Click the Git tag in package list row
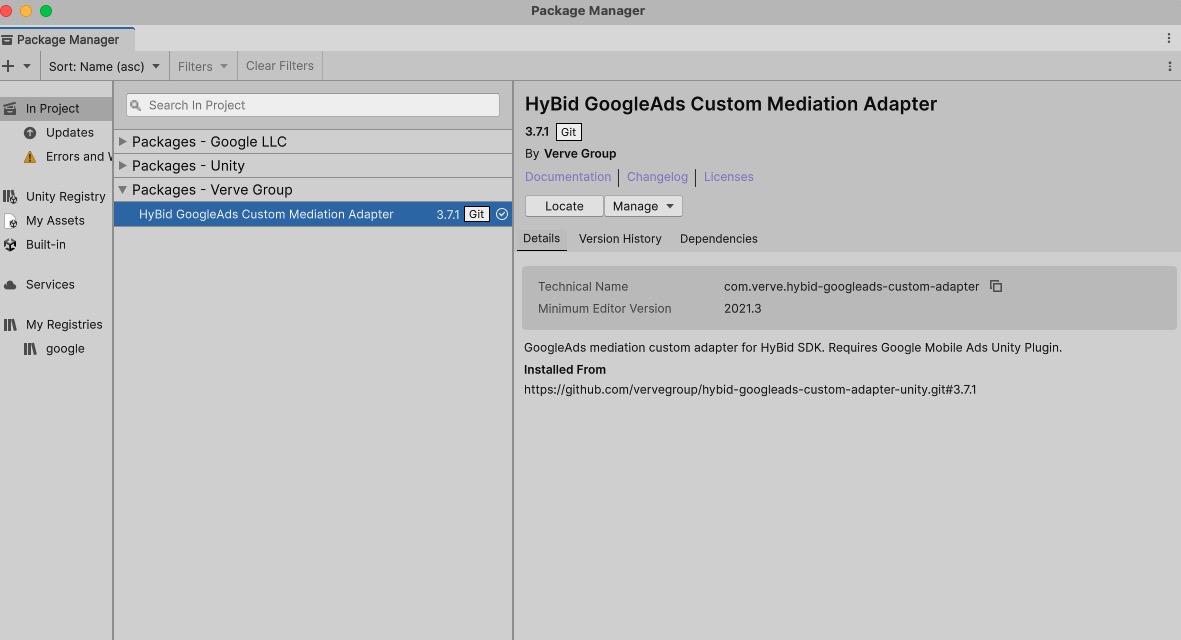This screenshot has height=640, width=1181. tap(477, 214)
